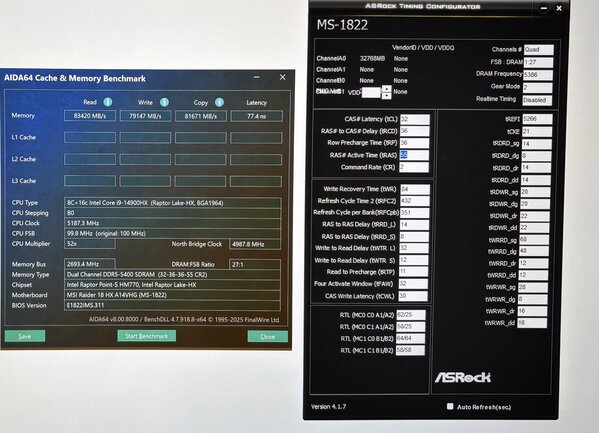The width and height of the screenshot is (599, 433).
Task: Select the CAS# Latency (tCL) field
Action: 414,119
